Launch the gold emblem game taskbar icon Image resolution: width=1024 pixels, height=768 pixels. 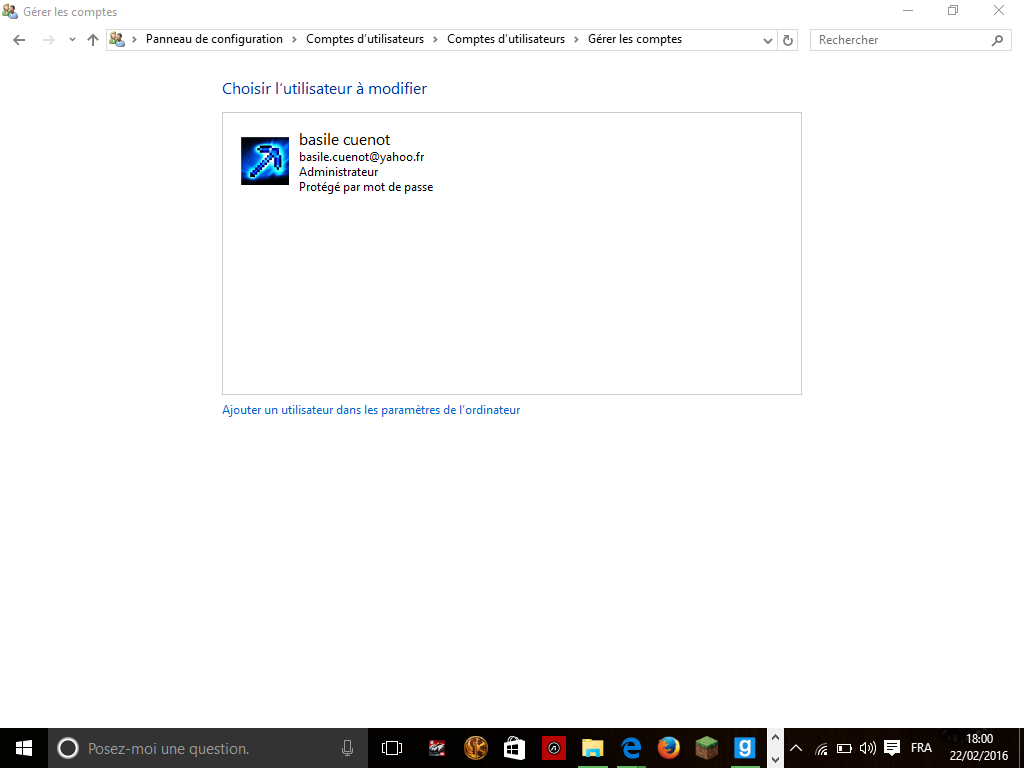476,748
